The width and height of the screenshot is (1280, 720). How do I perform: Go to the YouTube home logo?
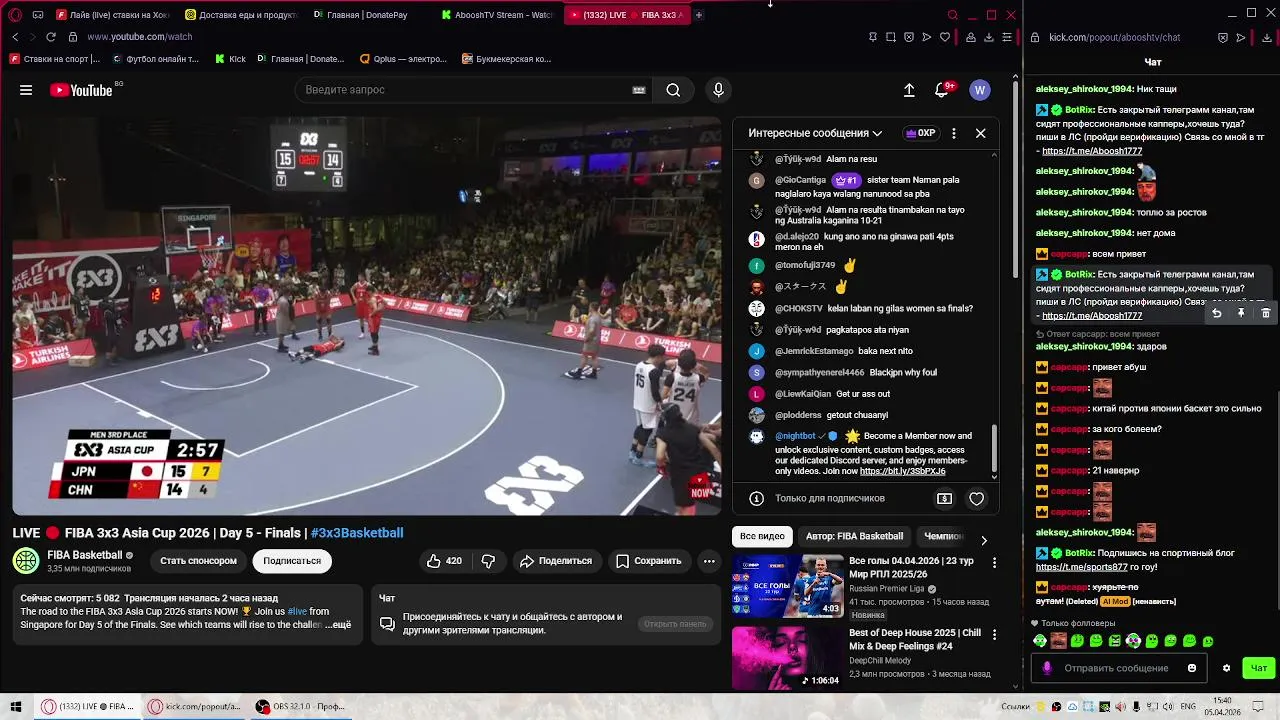click(x=81, y=90)
